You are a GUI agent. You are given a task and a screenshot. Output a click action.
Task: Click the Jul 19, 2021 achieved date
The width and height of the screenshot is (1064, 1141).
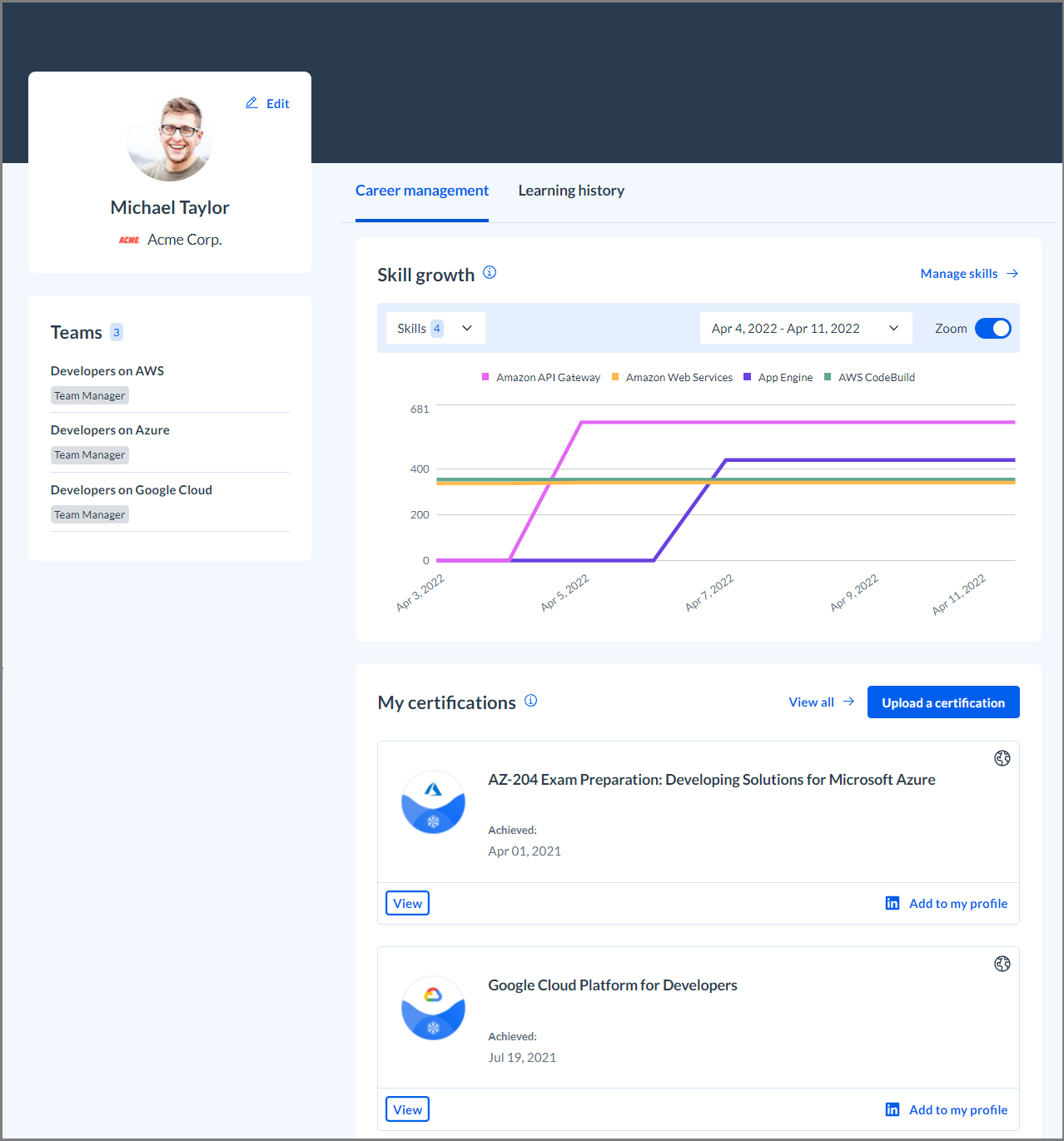(522, 1057)
